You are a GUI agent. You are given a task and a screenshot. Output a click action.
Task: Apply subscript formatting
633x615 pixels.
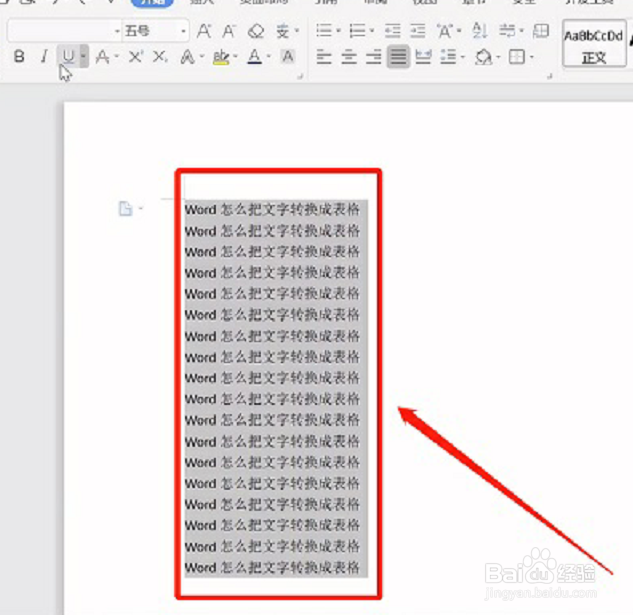coord(160,57)
